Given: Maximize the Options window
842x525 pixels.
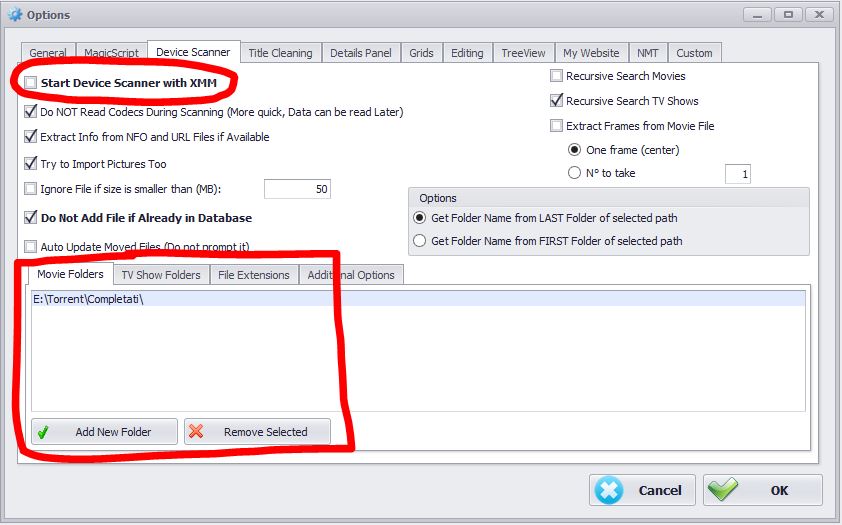Looking at the screenshot, I should pyautogui.click(x=789, y=15).
